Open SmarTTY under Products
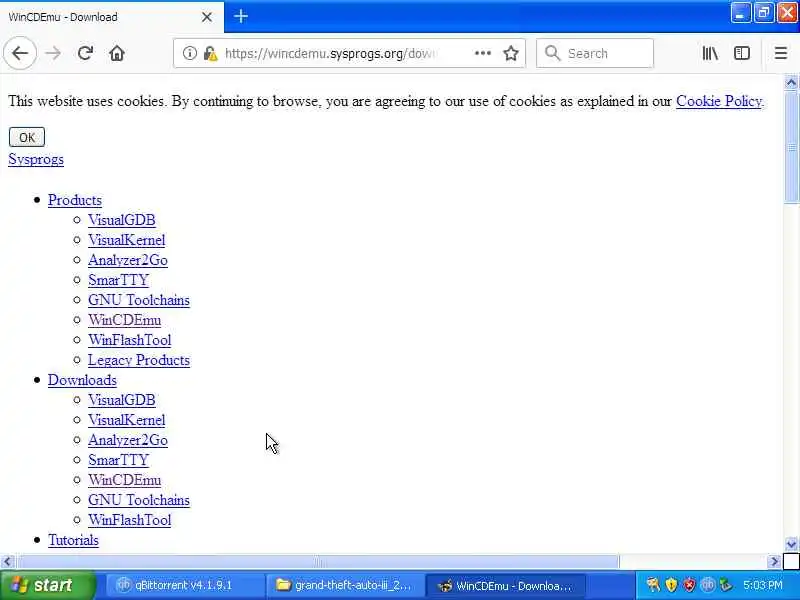This screenshot has width=800, height=600. [118, 280]
